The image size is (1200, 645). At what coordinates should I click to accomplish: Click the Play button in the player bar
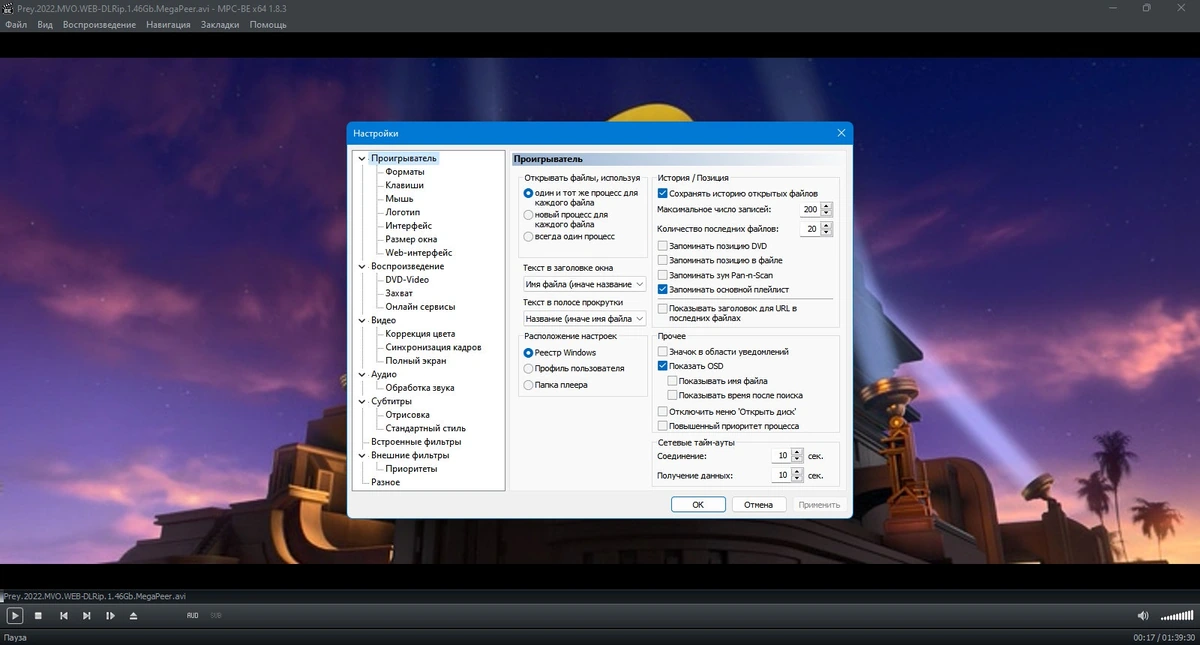click(15, 615)
